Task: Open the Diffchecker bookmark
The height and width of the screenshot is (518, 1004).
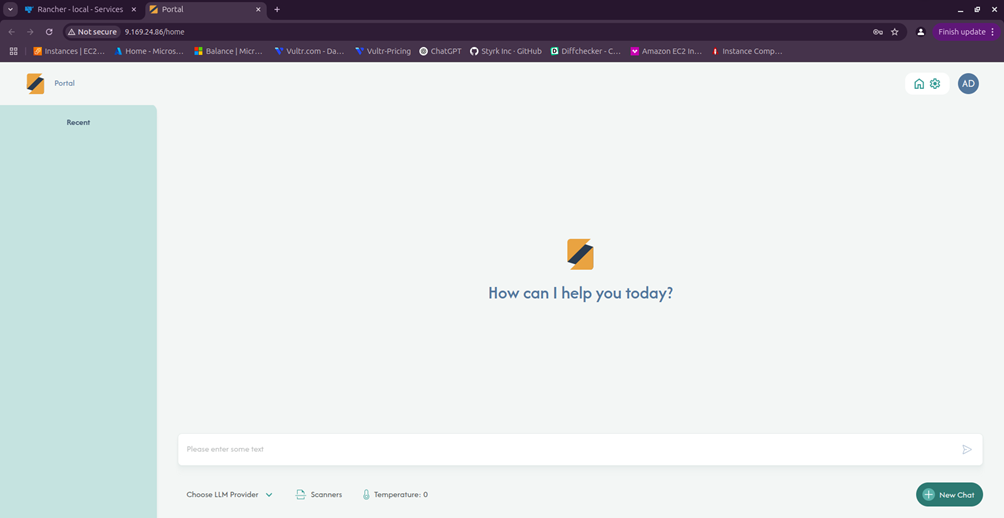Action: 586,51
